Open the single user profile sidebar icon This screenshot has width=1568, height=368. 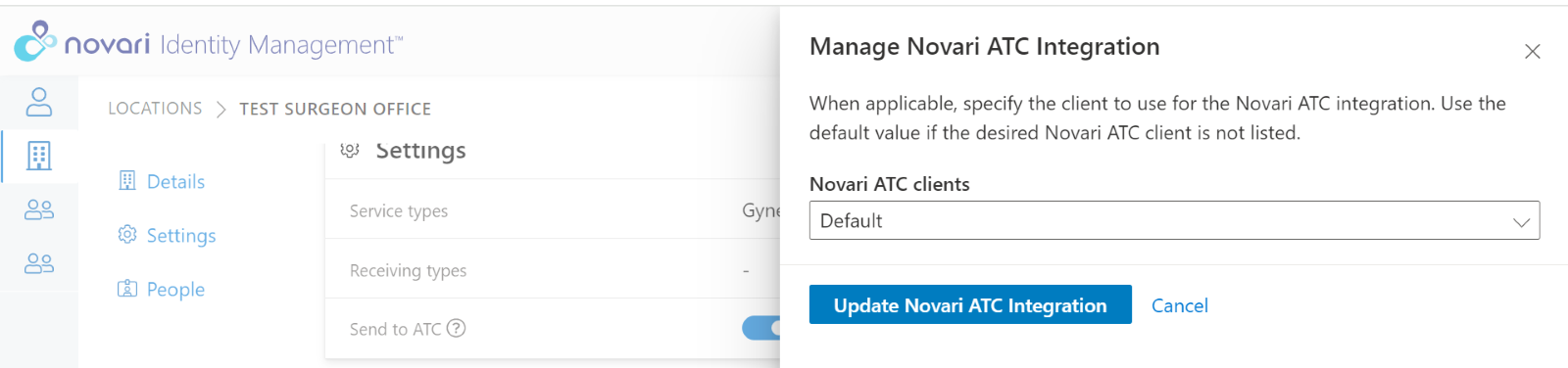pyautogui.click(x=39, y=102)
